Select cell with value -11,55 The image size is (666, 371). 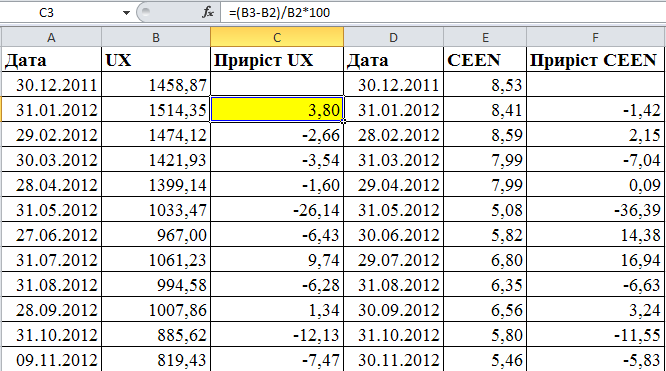(x=595, y=335)
